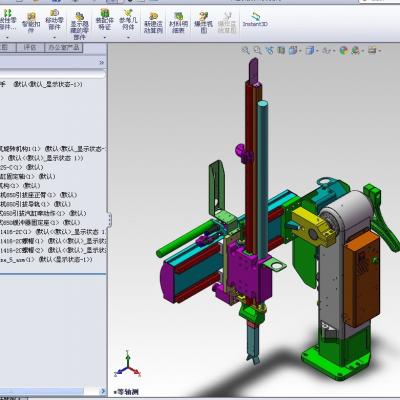Open the 参考几何体 Reference Geometry dropdown arrow
400x400 pixels.
pos(128,37)
